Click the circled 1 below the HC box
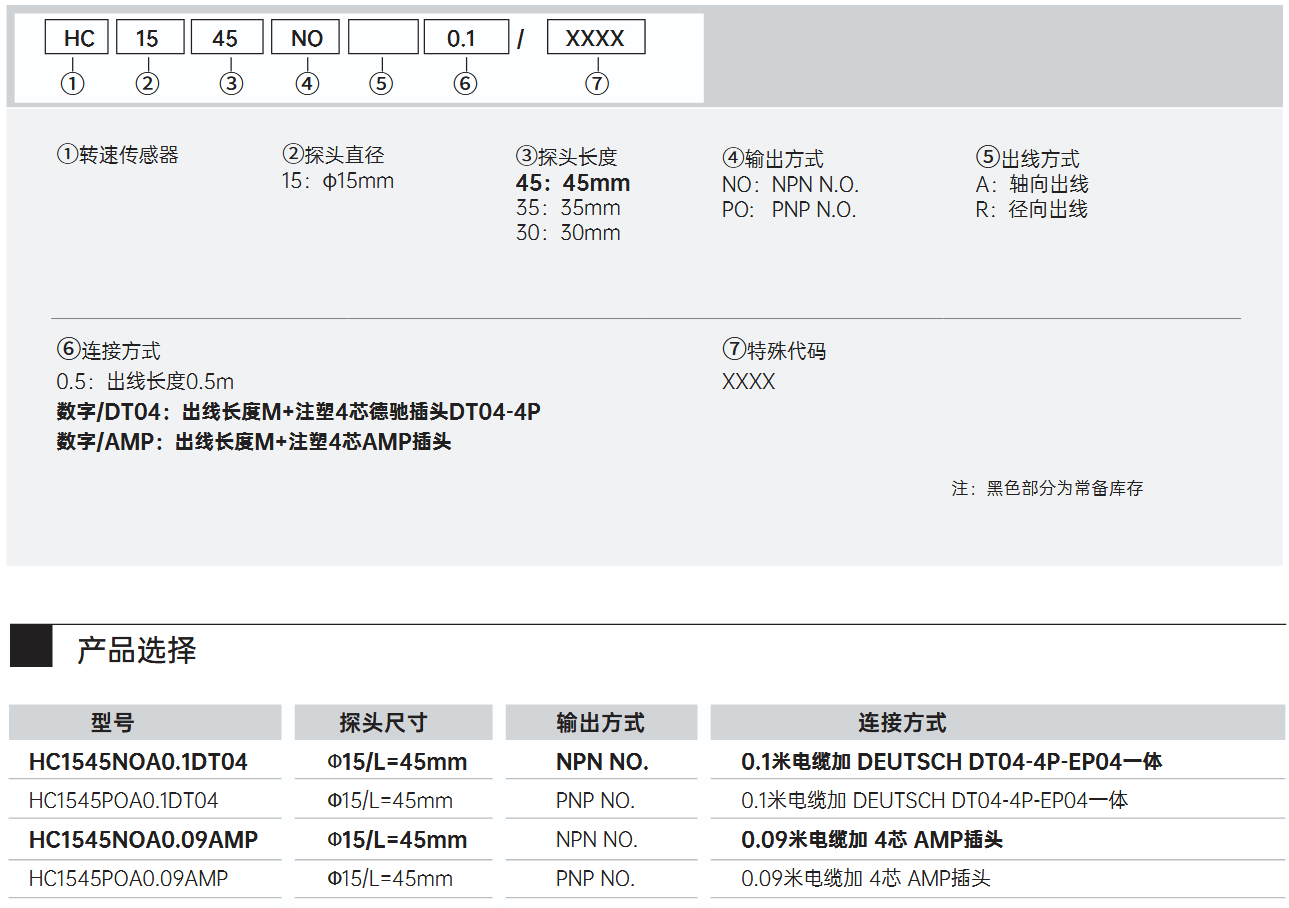The width and height of the screenshot is (1289, 908). [x=73, y=84]
